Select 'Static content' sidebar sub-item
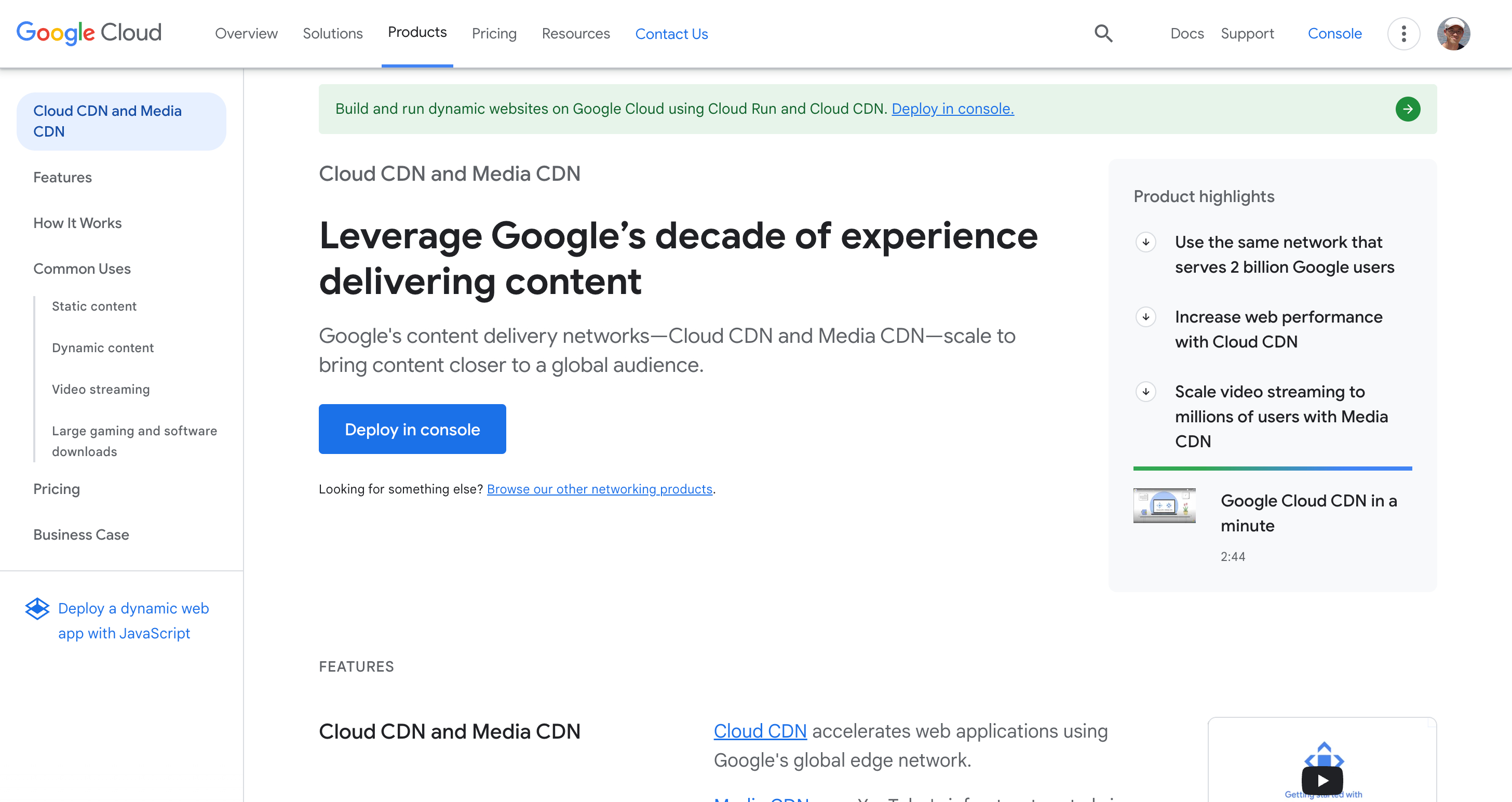Viewport: 1512px width, 802px height. click(94, 306)
